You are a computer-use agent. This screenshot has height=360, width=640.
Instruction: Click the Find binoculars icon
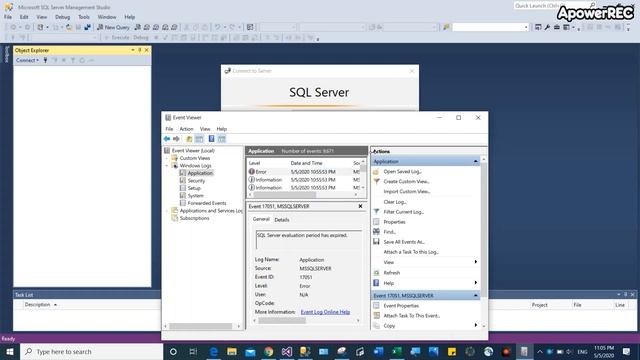tap(376, 231)
